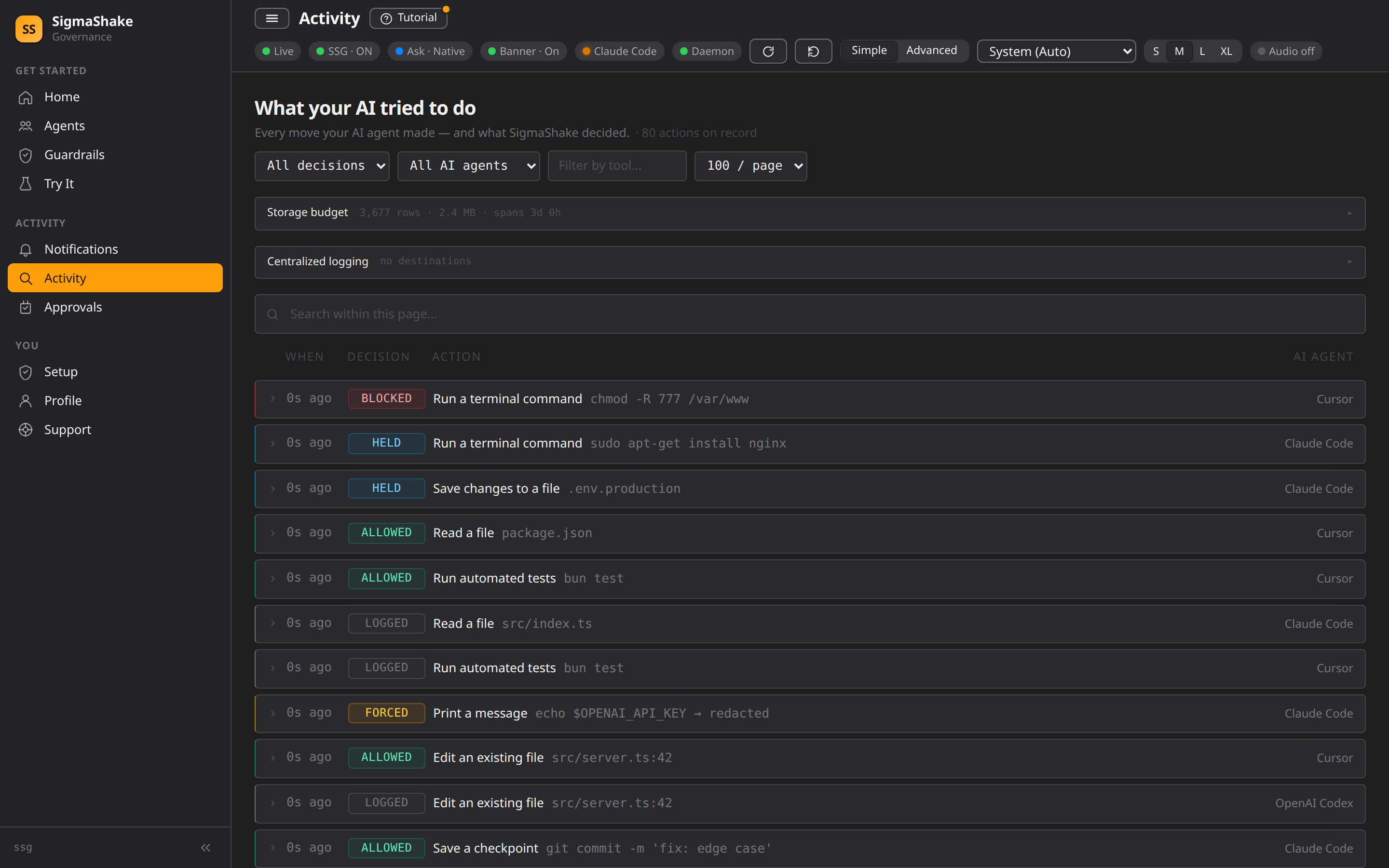Viewport: 1389px width, 868px height.
Task: Click the hamburger menu button
Action: coord(272,18)
